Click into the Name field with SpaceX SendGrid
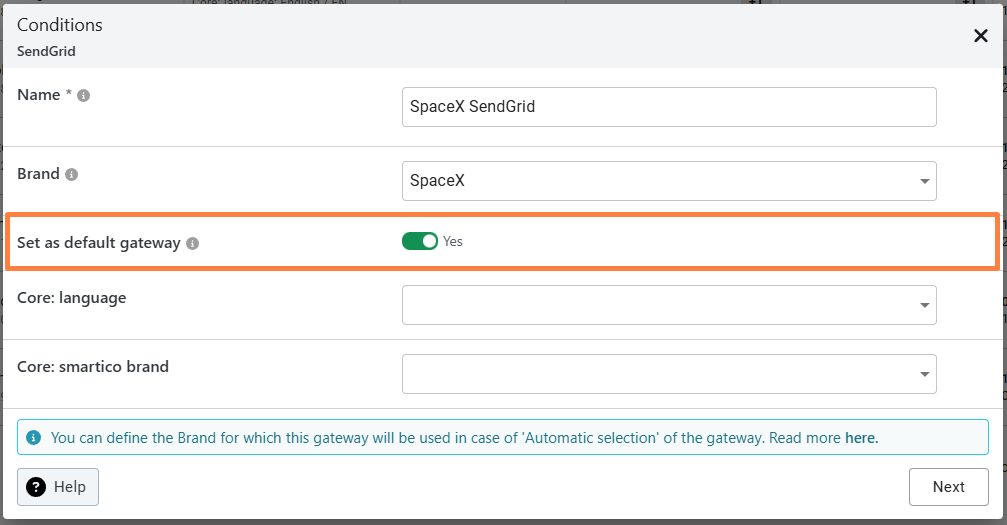 click(668, 107)
